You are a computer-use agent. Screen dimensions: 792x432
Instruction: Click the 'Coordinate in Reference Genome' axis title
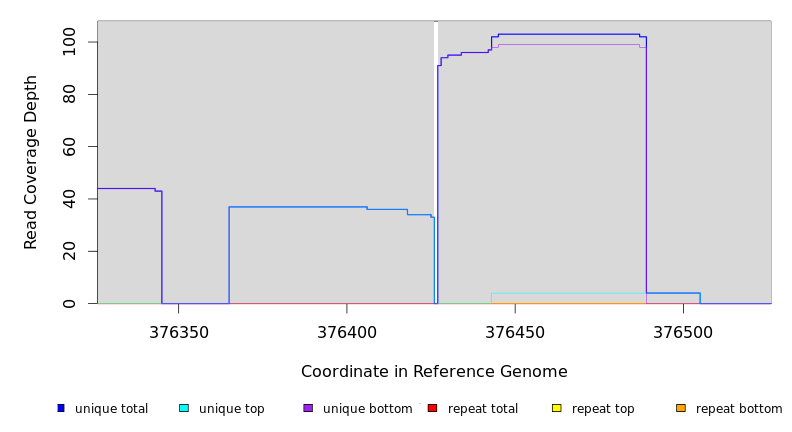point(434,372)
